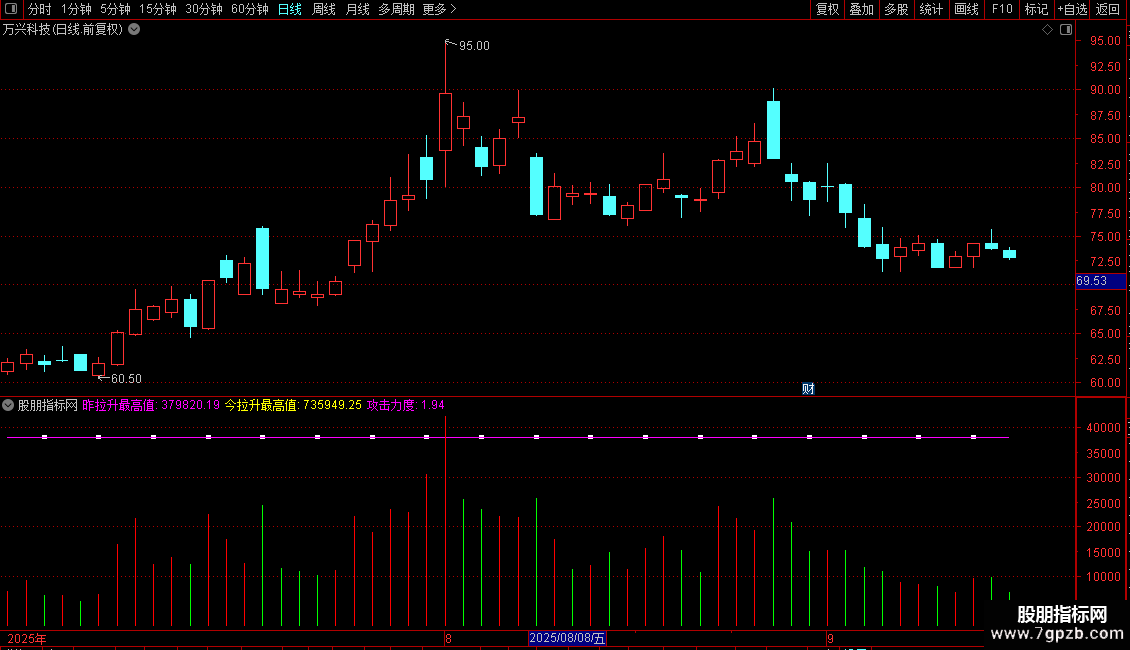Expand the 股朋指标网 indicator dropdown

(x=8, y=405)
